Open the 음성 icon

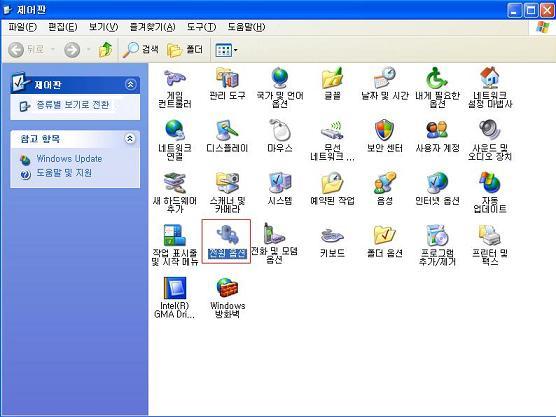click(x=385, y=183)
